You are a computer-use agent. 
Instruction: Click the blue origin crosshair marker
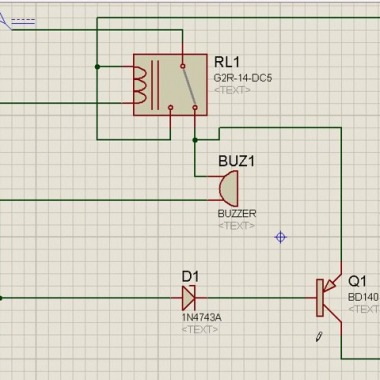coord(280,237)
